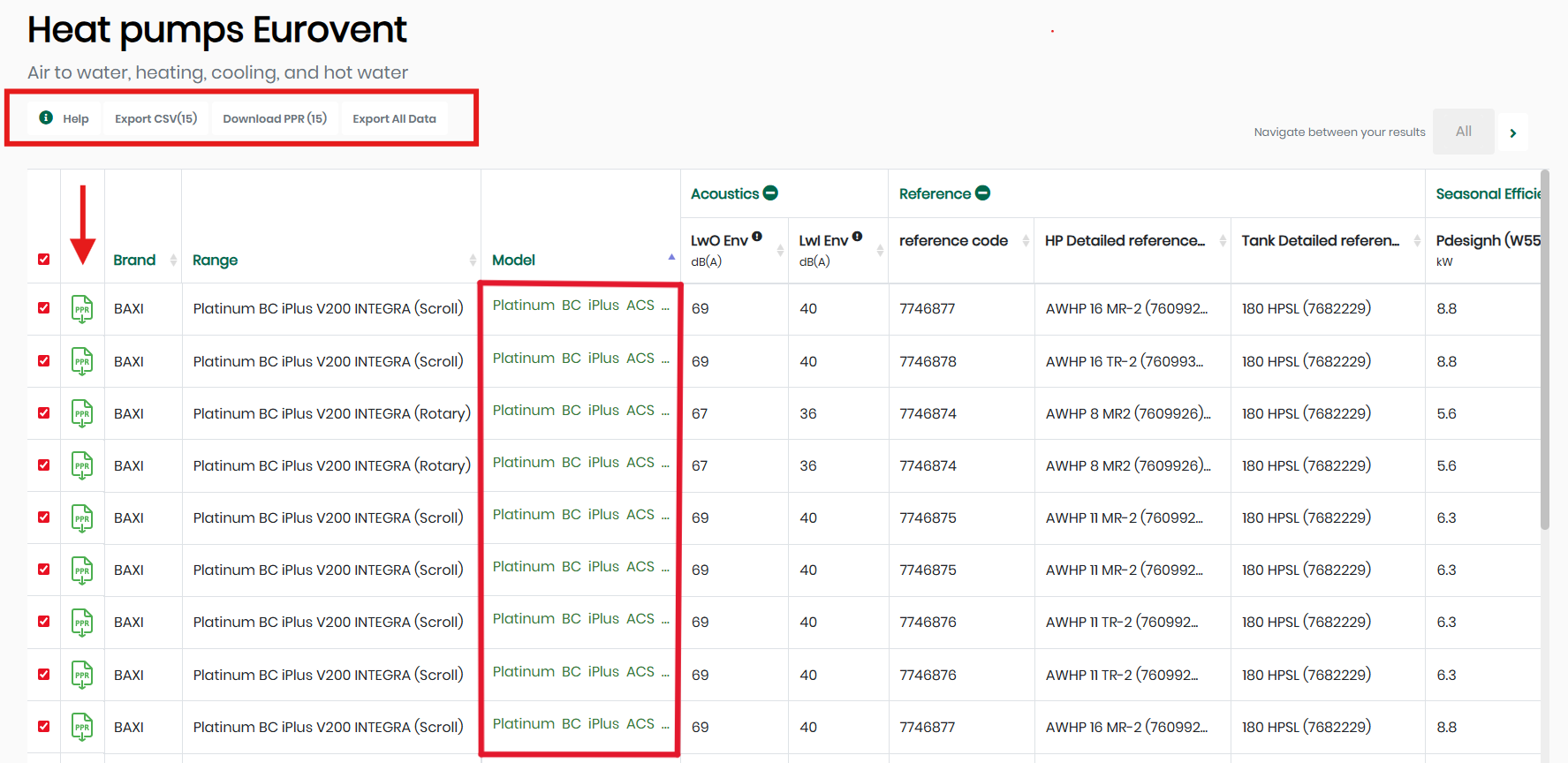The image size is (1568, 763).
Task: Click LwO Env column sort arrows
Action: [x=780, y=251]
